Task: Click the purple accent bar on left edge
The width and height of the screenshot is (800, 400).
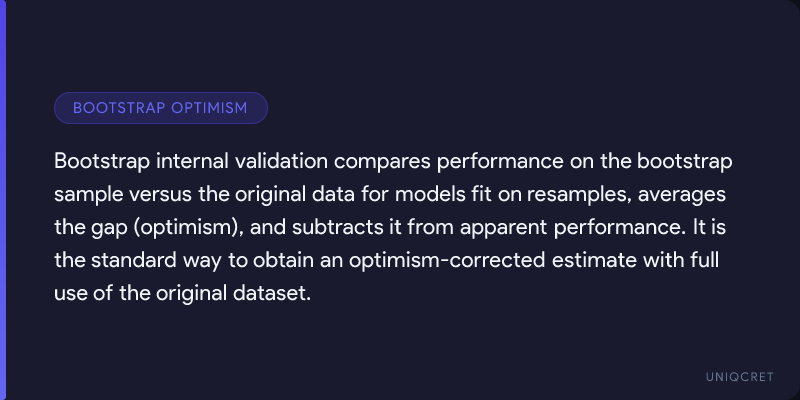Action: pyautogui.click(x=3, y=200)
